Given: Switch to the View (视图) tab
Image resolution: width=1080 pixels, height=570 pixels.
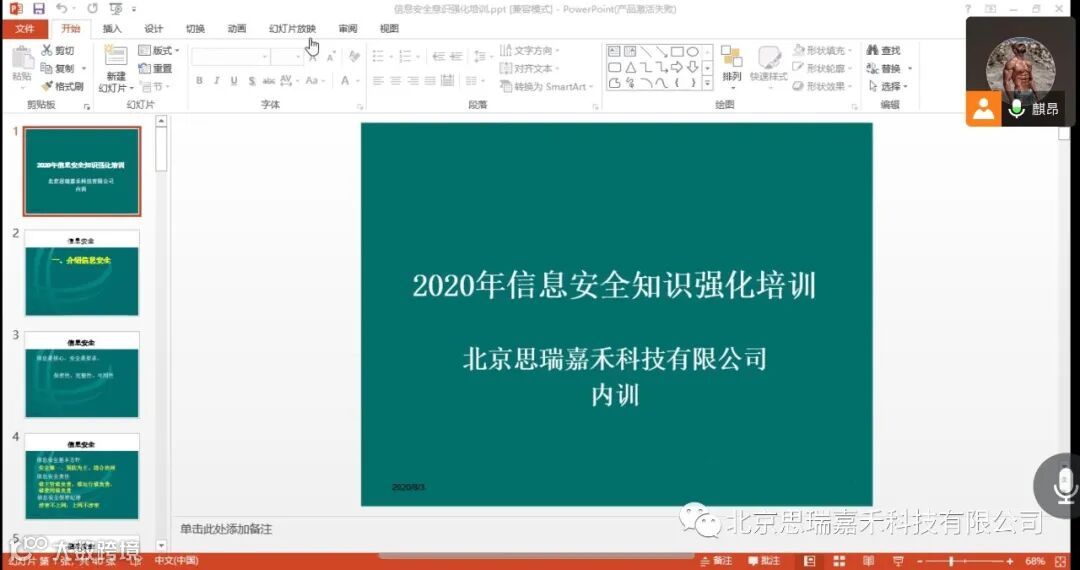Looking at the screenshot, I should coord(389,29).
